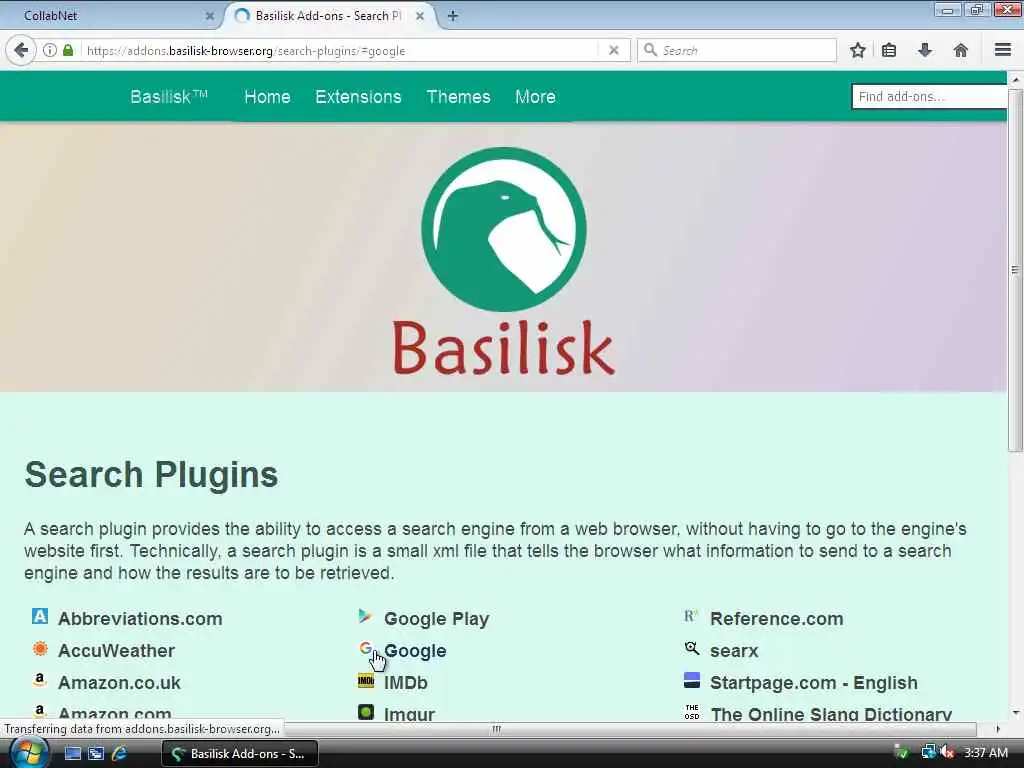
Task: Open site information via the info icon
Action: click(50, 50)
